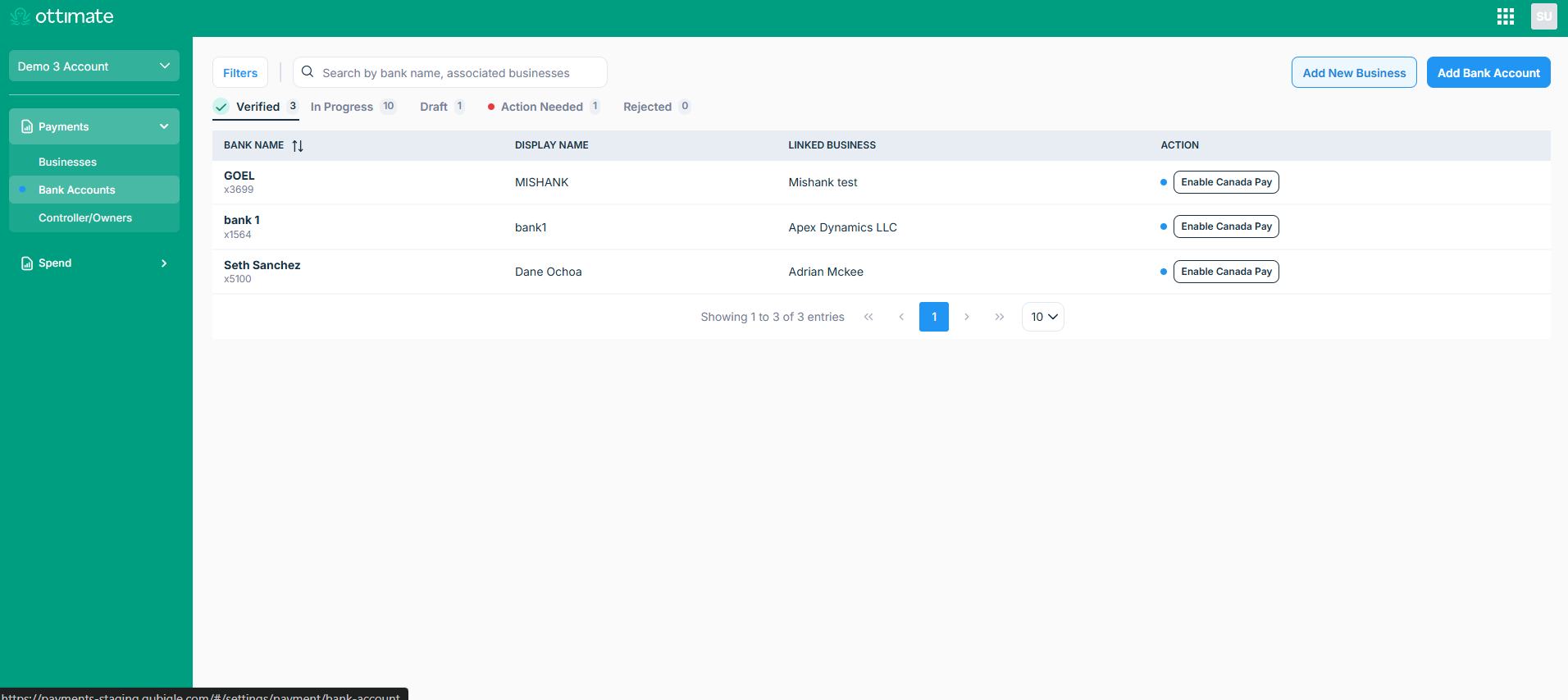Enable Canada Pay for Seth Sanchez account

(x=1226, y=272)
